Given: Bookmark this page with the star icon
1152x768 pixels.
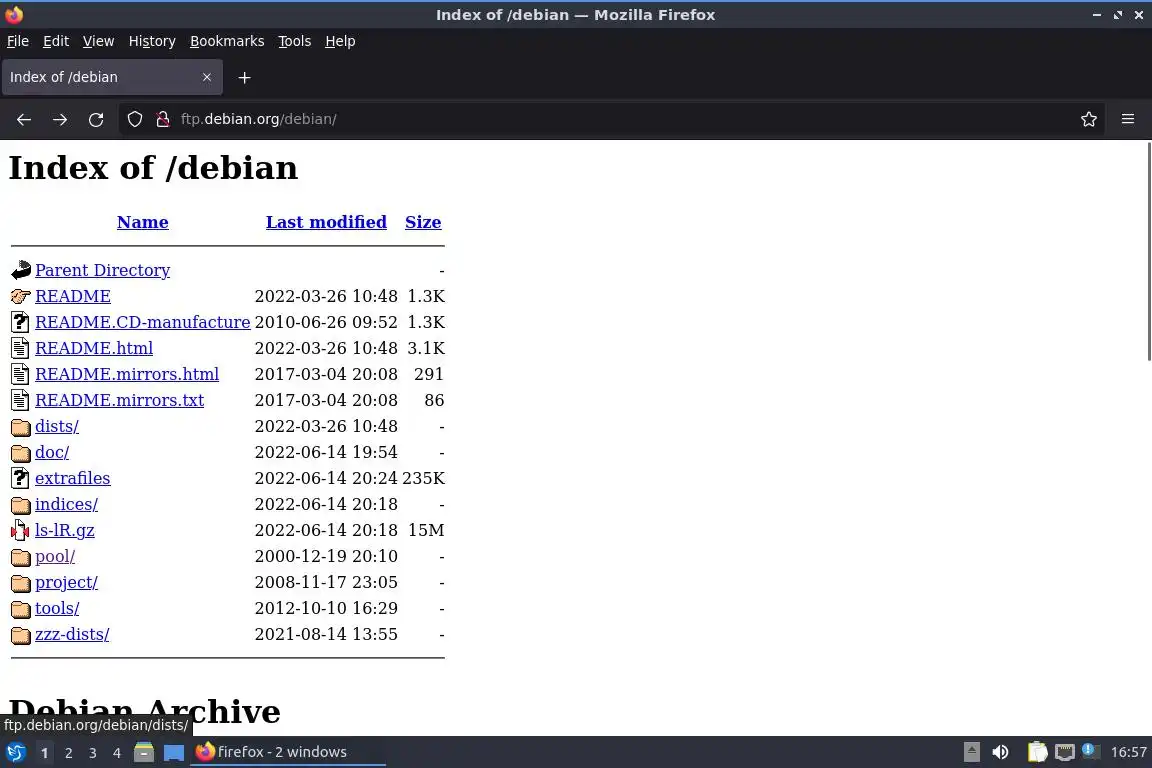Looking at the screenshot, I should tap(1089, 119).
